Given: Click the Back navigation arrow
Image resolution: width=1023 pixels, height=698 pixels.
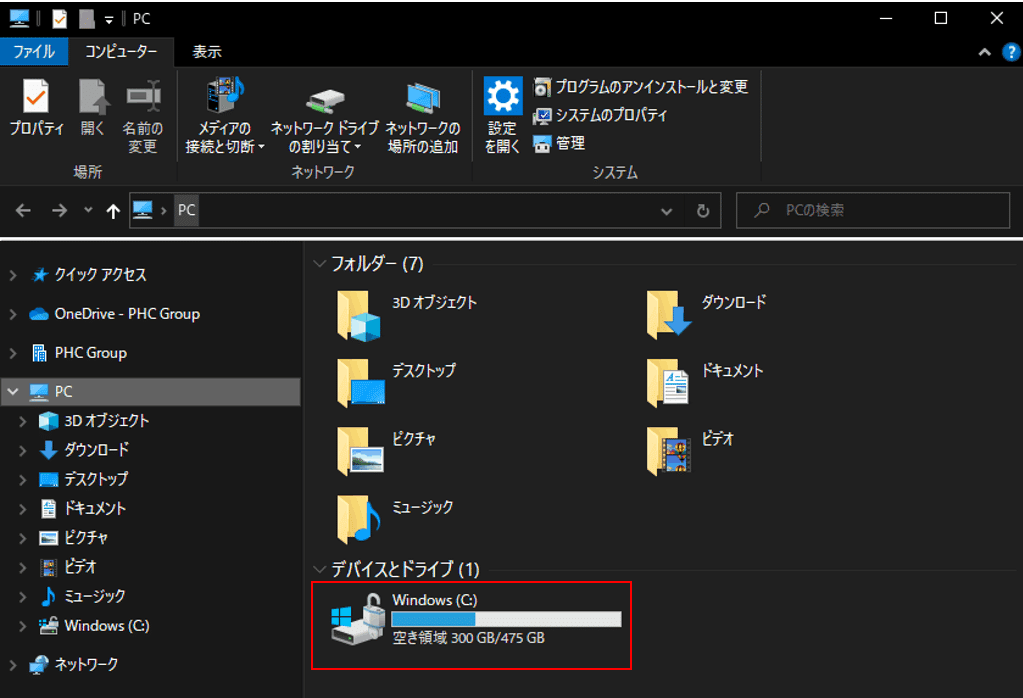Looking at the screenshot, I should coord(23,211).
